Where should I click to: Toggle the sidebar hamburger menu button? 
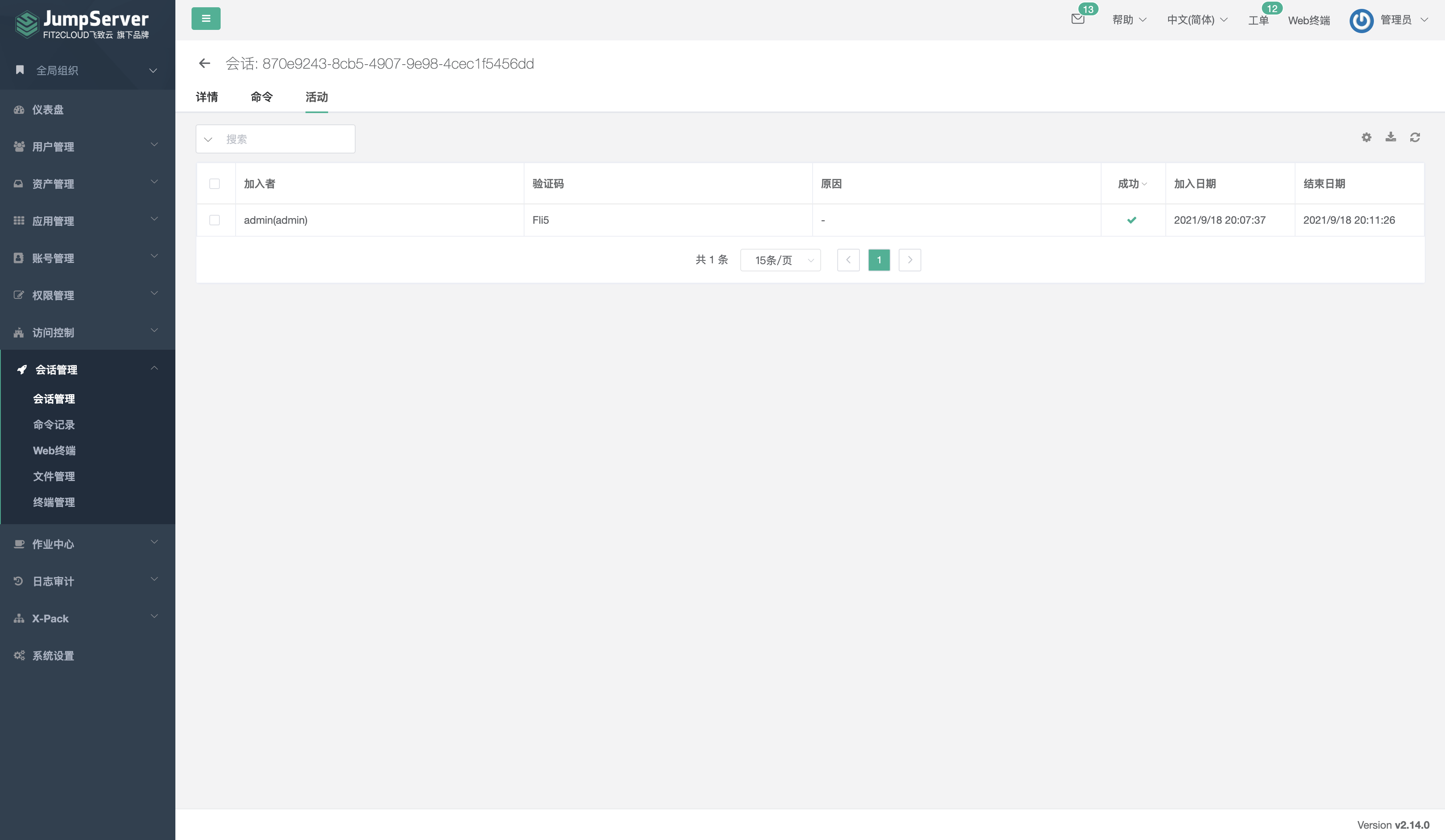206,19
